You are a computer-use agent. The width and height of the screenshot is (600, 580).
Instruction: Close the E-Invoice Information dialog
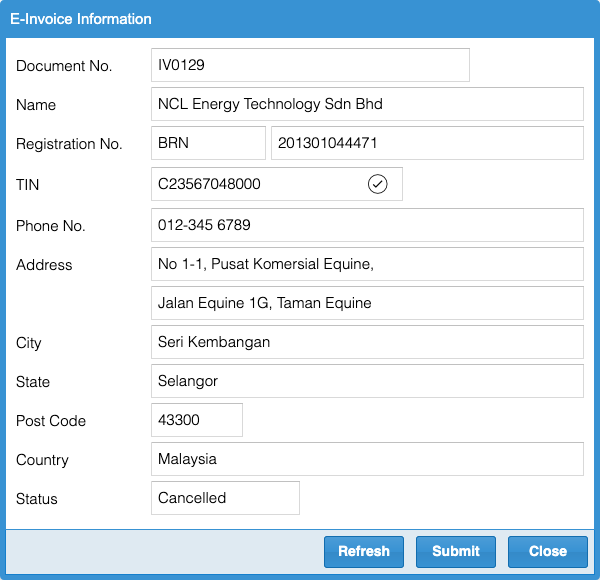click(548, 552)
